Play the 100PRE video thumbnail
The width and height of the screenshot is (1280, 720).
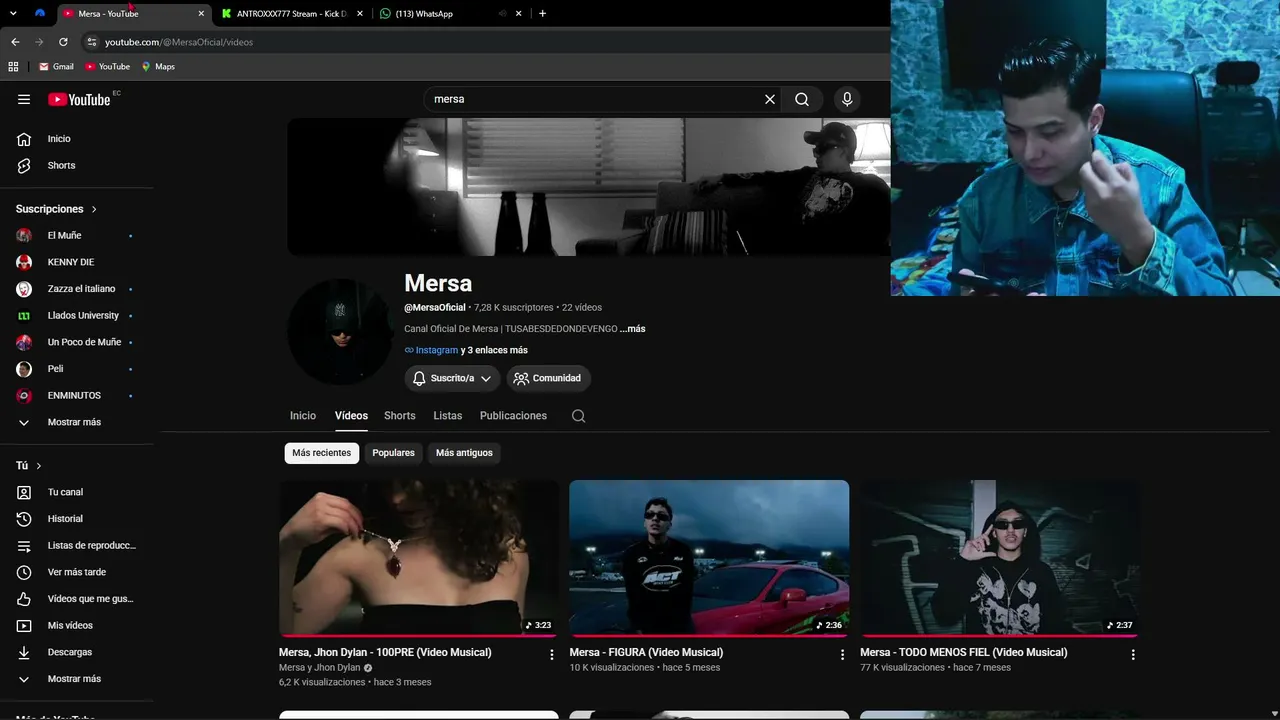click(419, 558)
